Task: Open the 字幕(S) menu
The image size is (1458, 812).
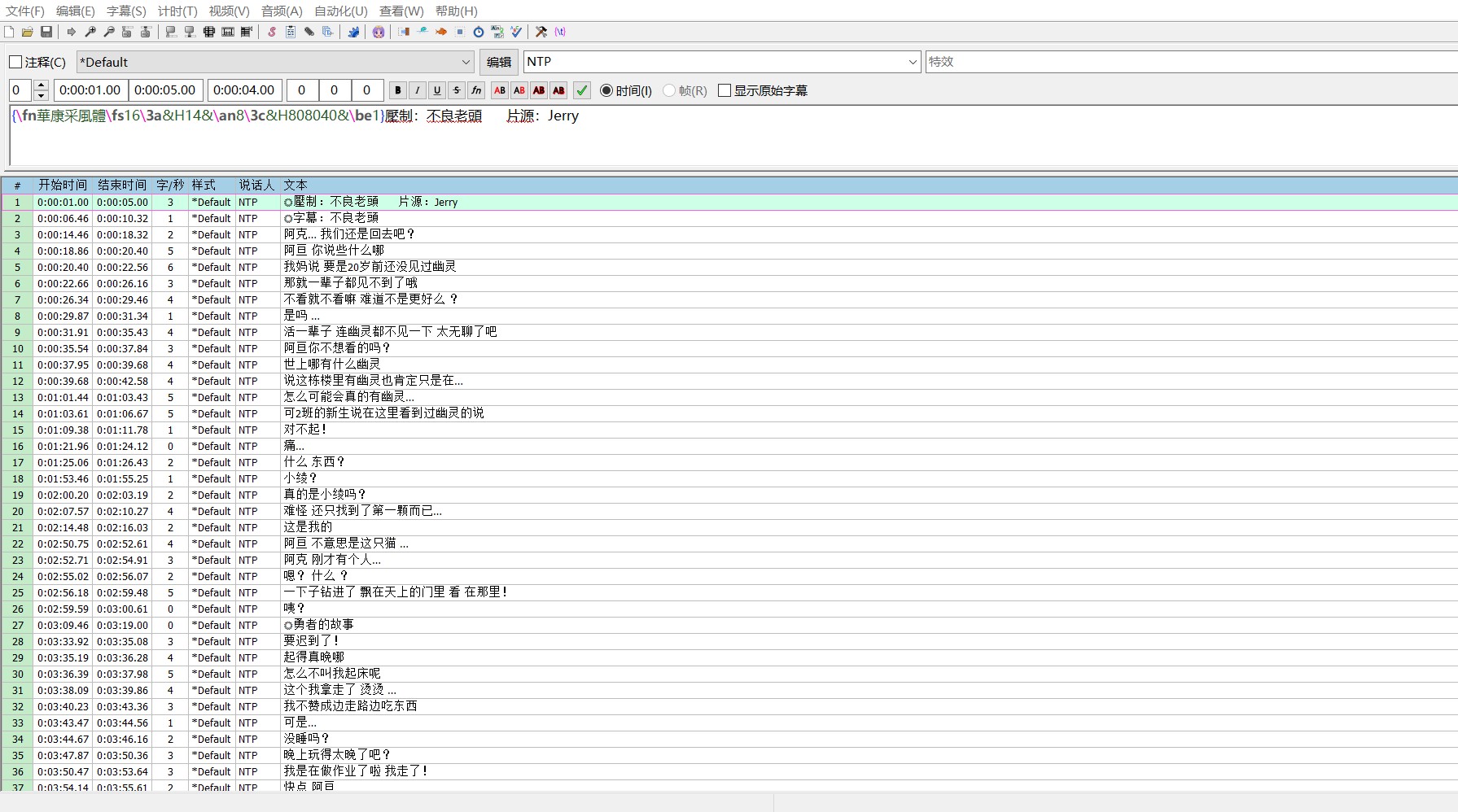Action: (x=126, y=11)
